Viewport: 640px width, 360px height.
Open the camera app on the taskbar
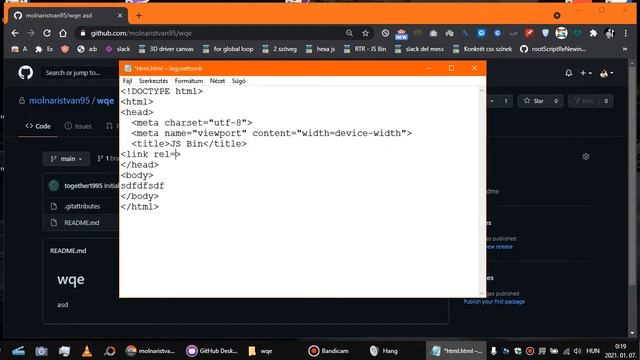[x=41, y=351]
